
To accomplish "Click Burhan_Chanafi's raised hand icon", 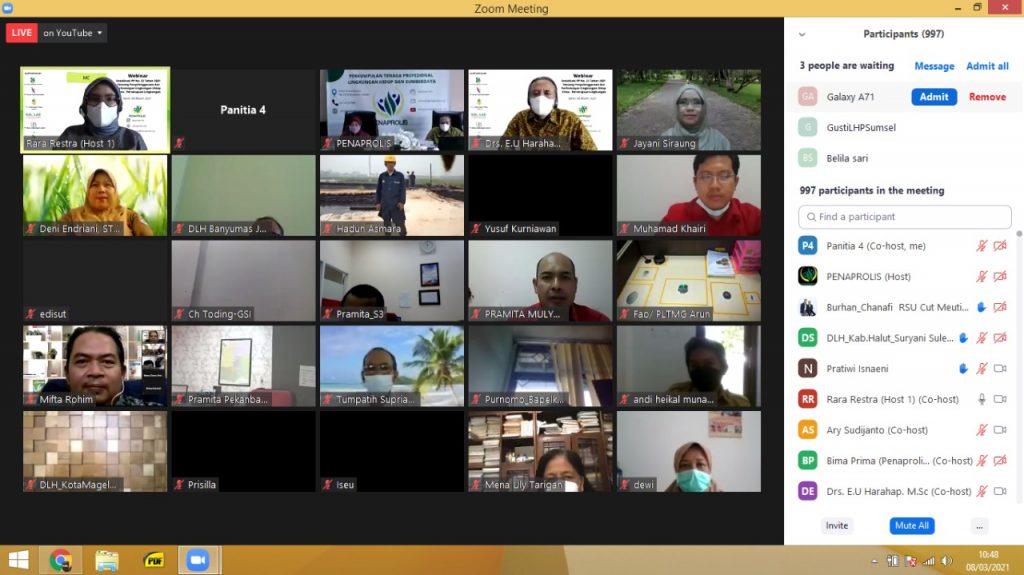I will coord(981,307).
